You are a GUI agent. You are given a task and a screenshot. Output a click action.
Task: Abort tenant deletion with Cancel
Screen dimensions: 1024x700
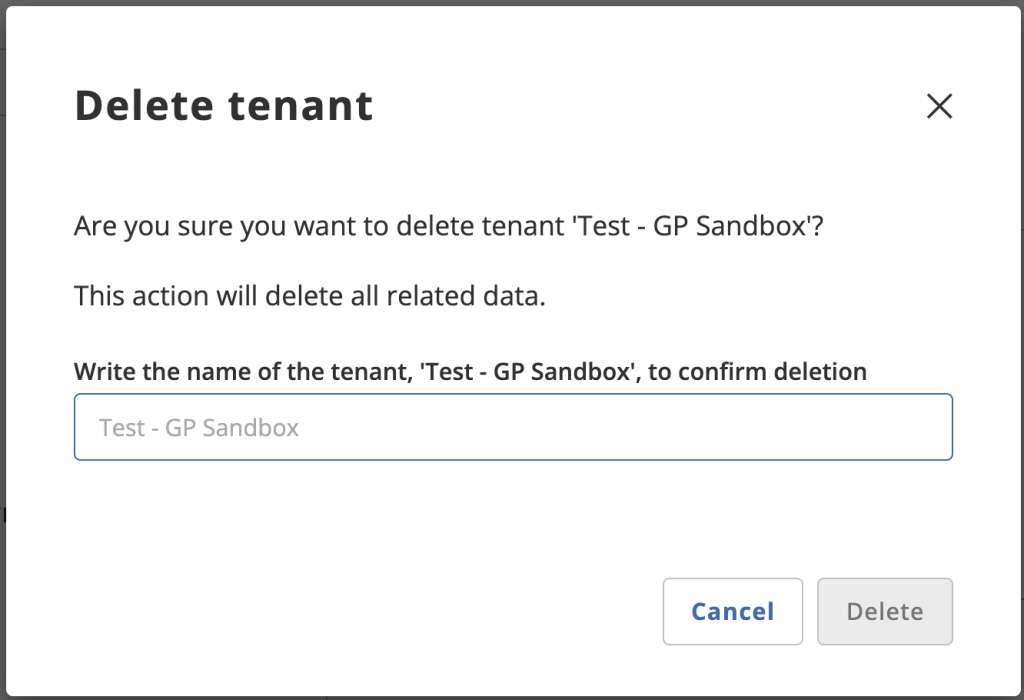(732, 611)
